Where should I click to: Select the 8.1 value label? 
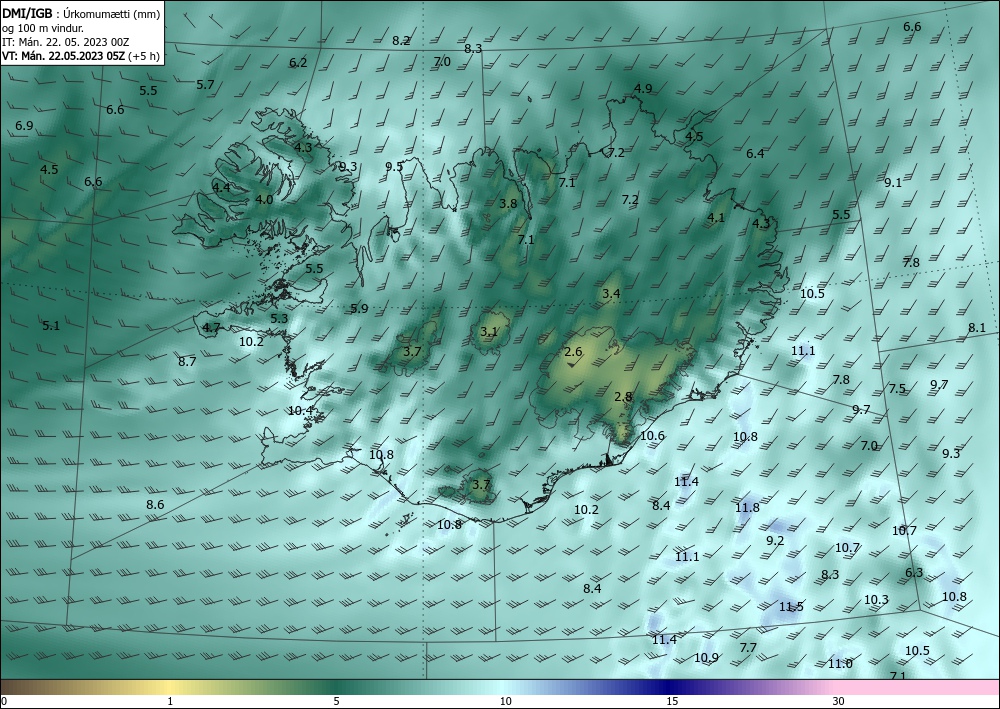pyautogui.click(x=977, y=328)
